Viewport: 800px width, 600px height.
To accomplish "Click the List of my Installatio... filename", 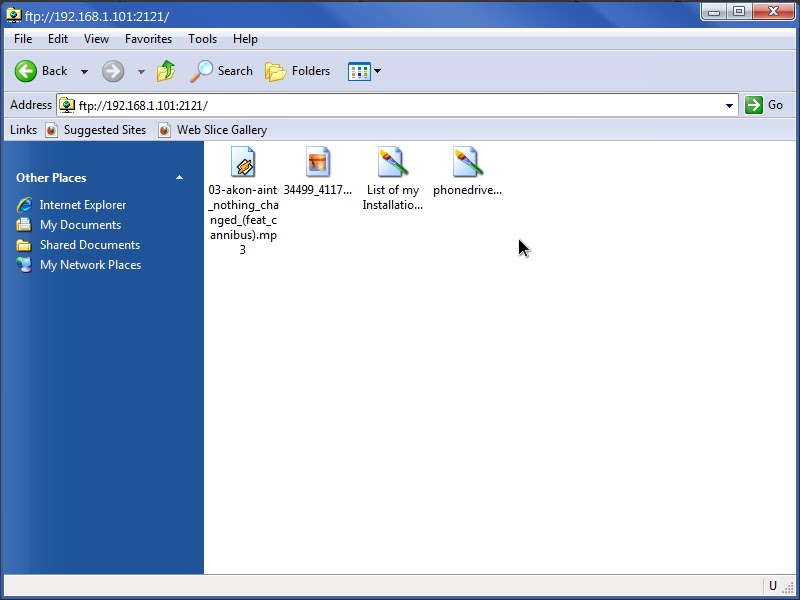I will pos(393,197).
